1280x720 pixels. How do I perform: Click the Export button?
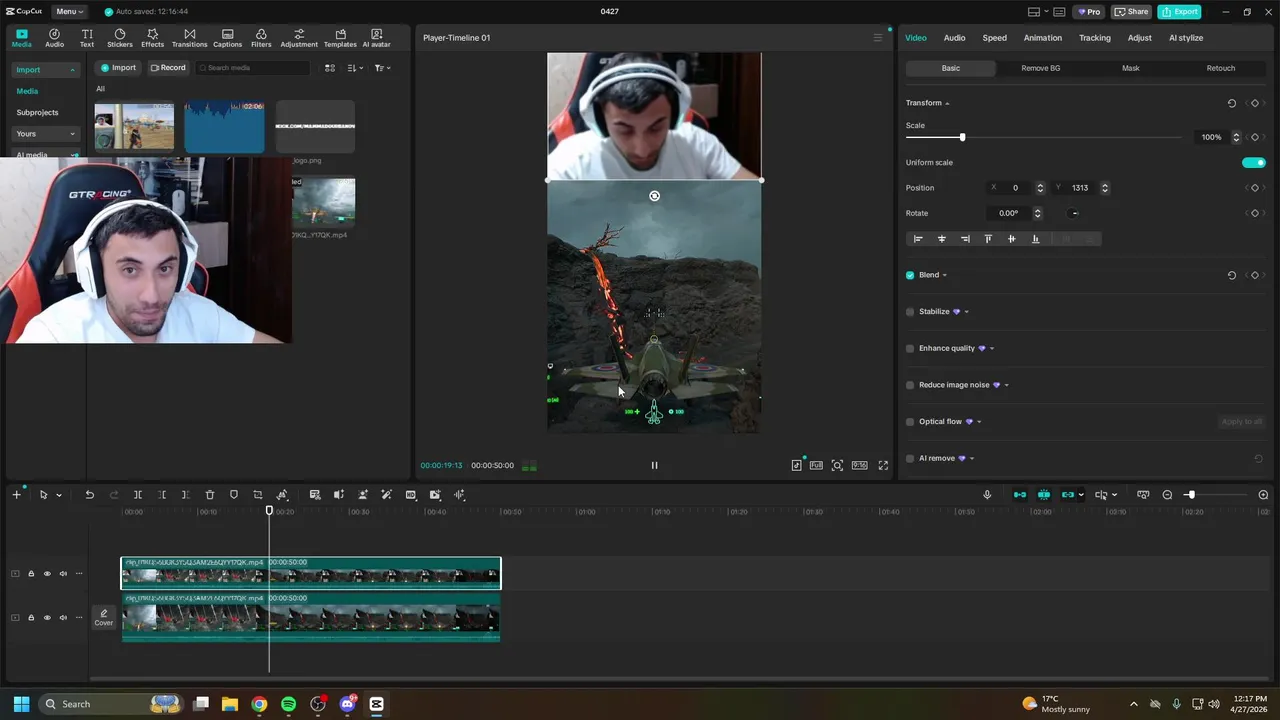click(x=1179, y=12)
